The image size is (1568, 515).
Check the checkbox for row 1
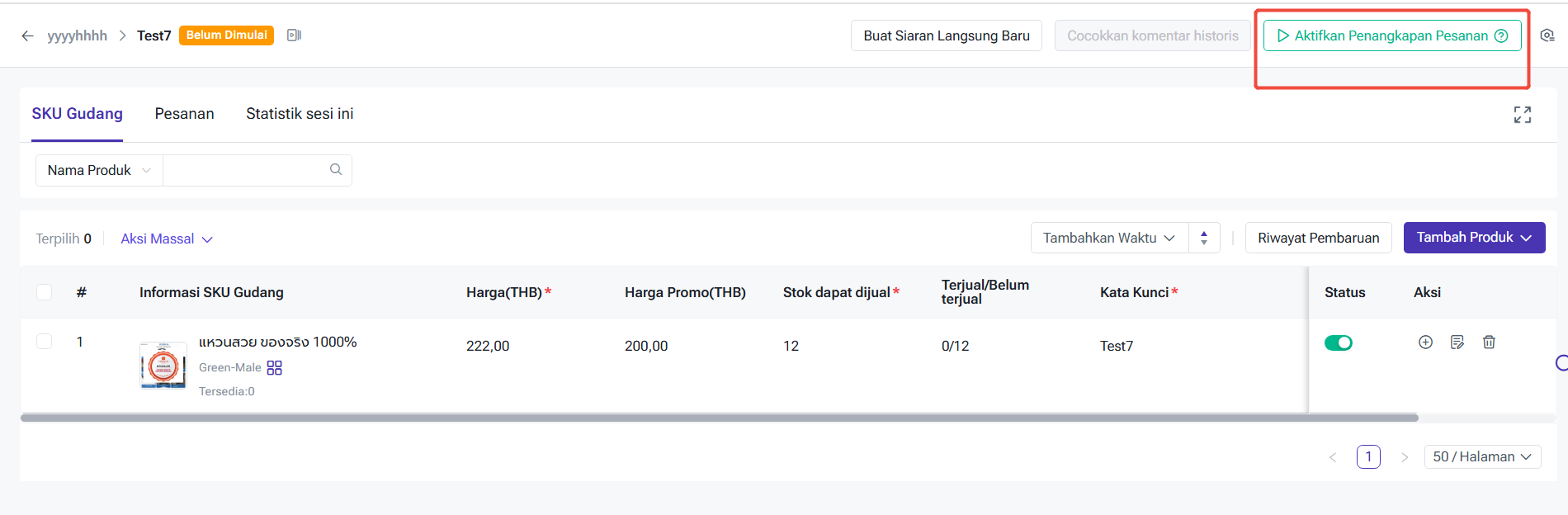point(45,342)
